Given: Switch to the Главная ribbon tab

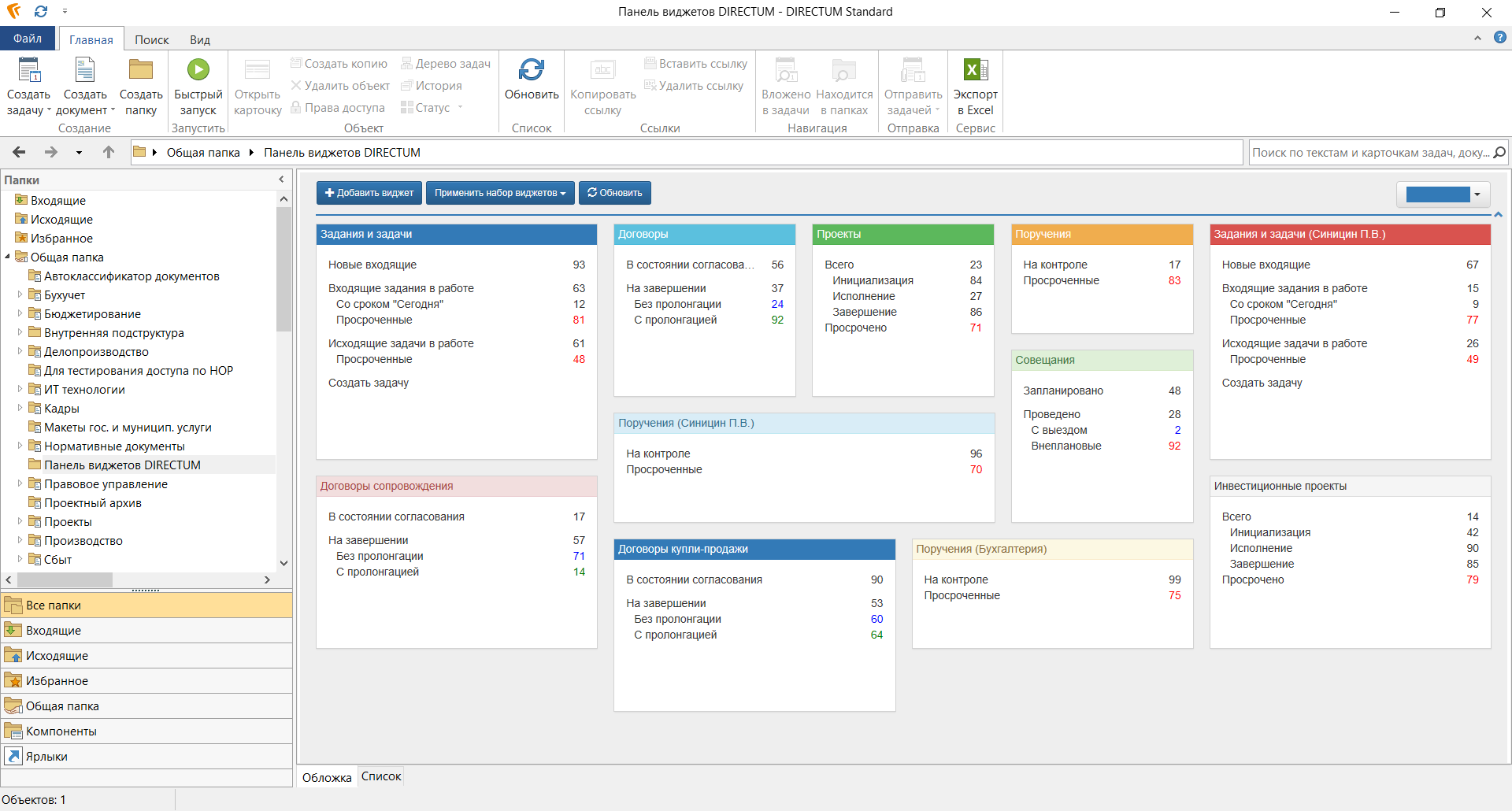Looking at the screenshot, I should [91, 39].
